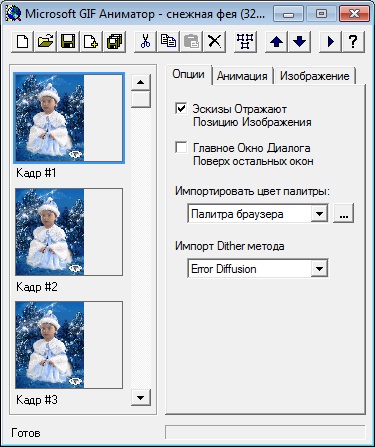
Task: Click the frame list scrollbar thumb
Action: point(141,99)
